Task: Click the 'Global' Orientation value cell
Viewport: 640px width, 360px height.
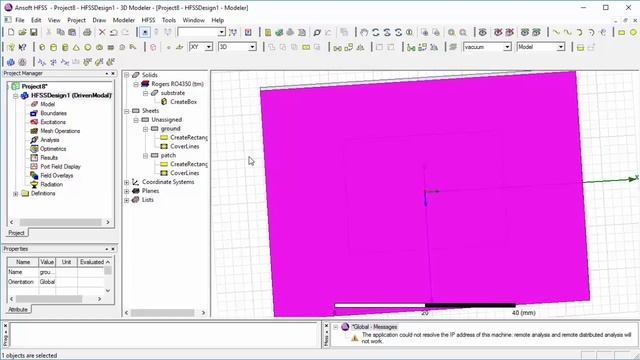Action: (x=47, y=282)
